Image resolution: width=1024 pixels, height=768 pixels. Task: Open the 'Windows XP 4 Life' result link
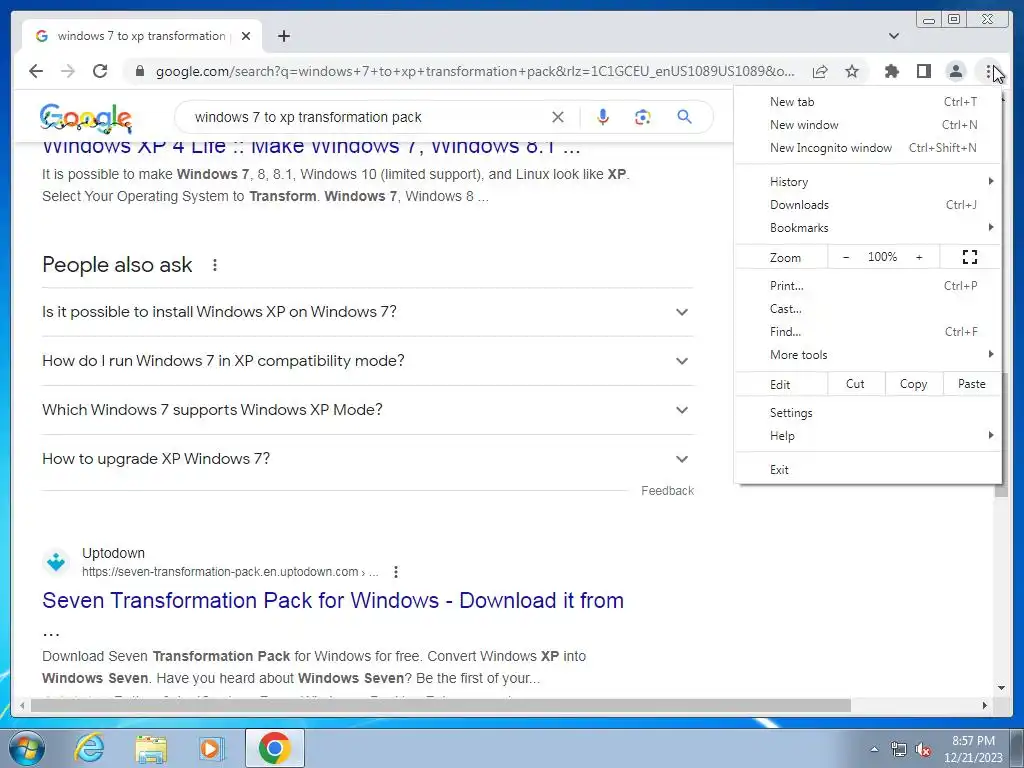pyautogui.click(x=311, y=148)
